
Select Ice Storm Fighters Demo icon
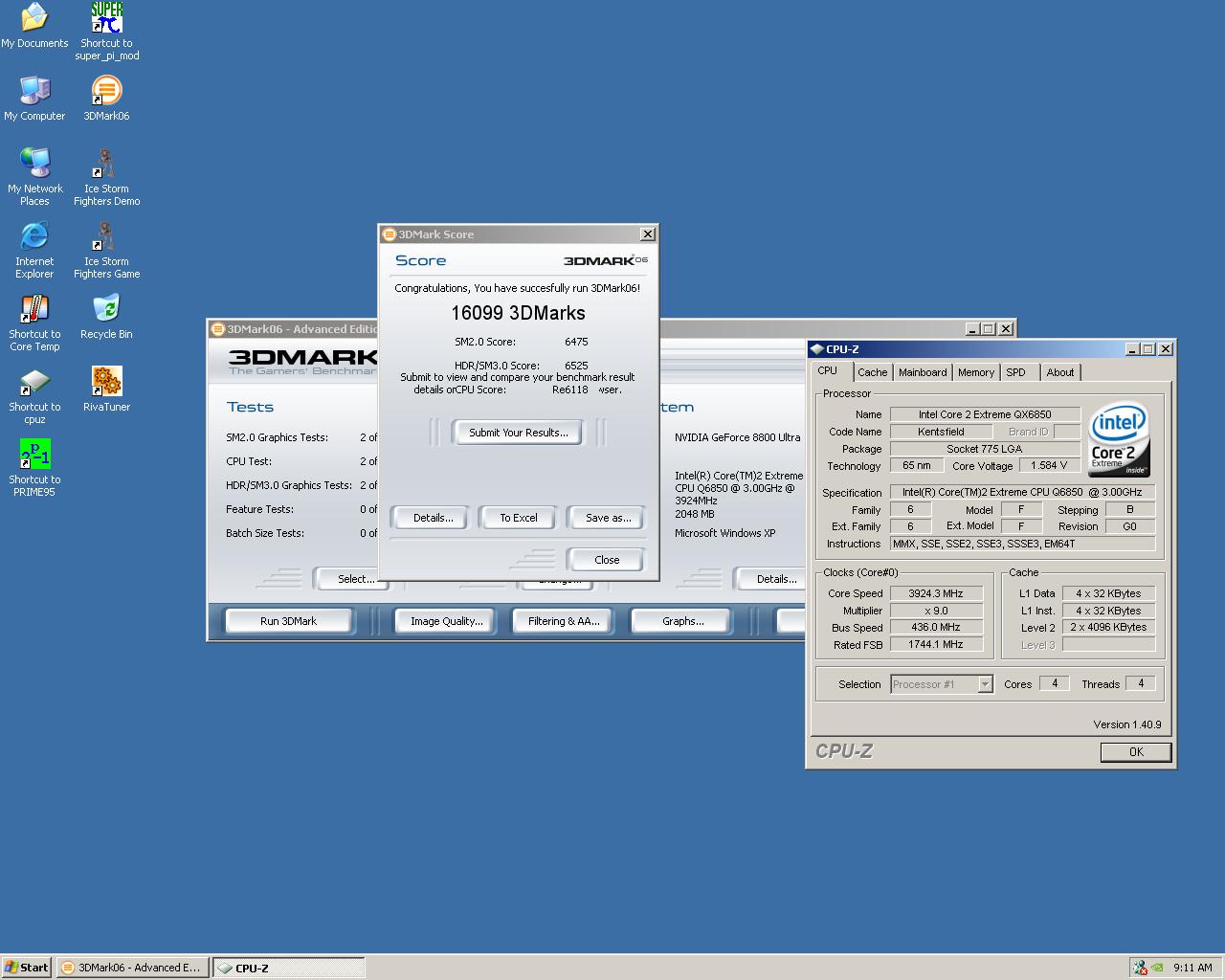[106, 177]
